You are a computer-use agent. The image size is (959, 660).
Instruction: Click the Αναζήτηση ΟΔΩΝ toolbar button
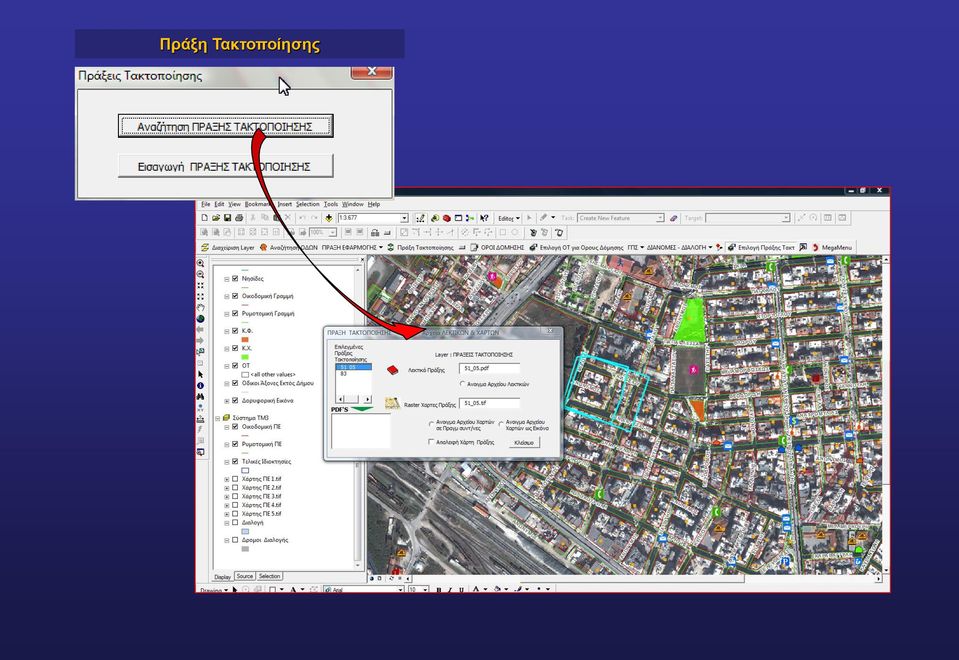pyautogui.click(x=289, y=248)
